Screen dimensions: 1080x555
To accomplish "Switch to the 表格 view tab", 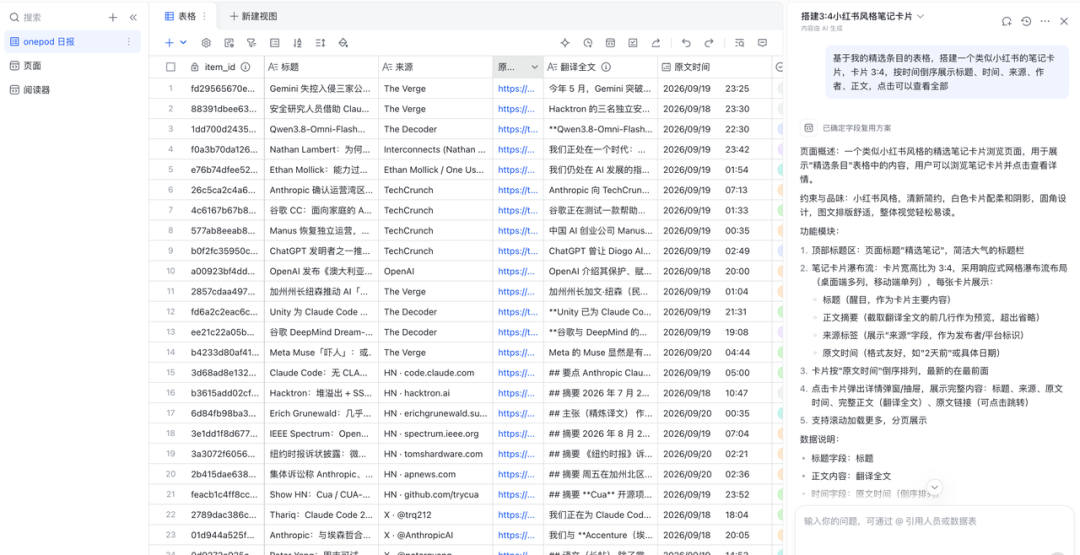I will coord(180,16).
